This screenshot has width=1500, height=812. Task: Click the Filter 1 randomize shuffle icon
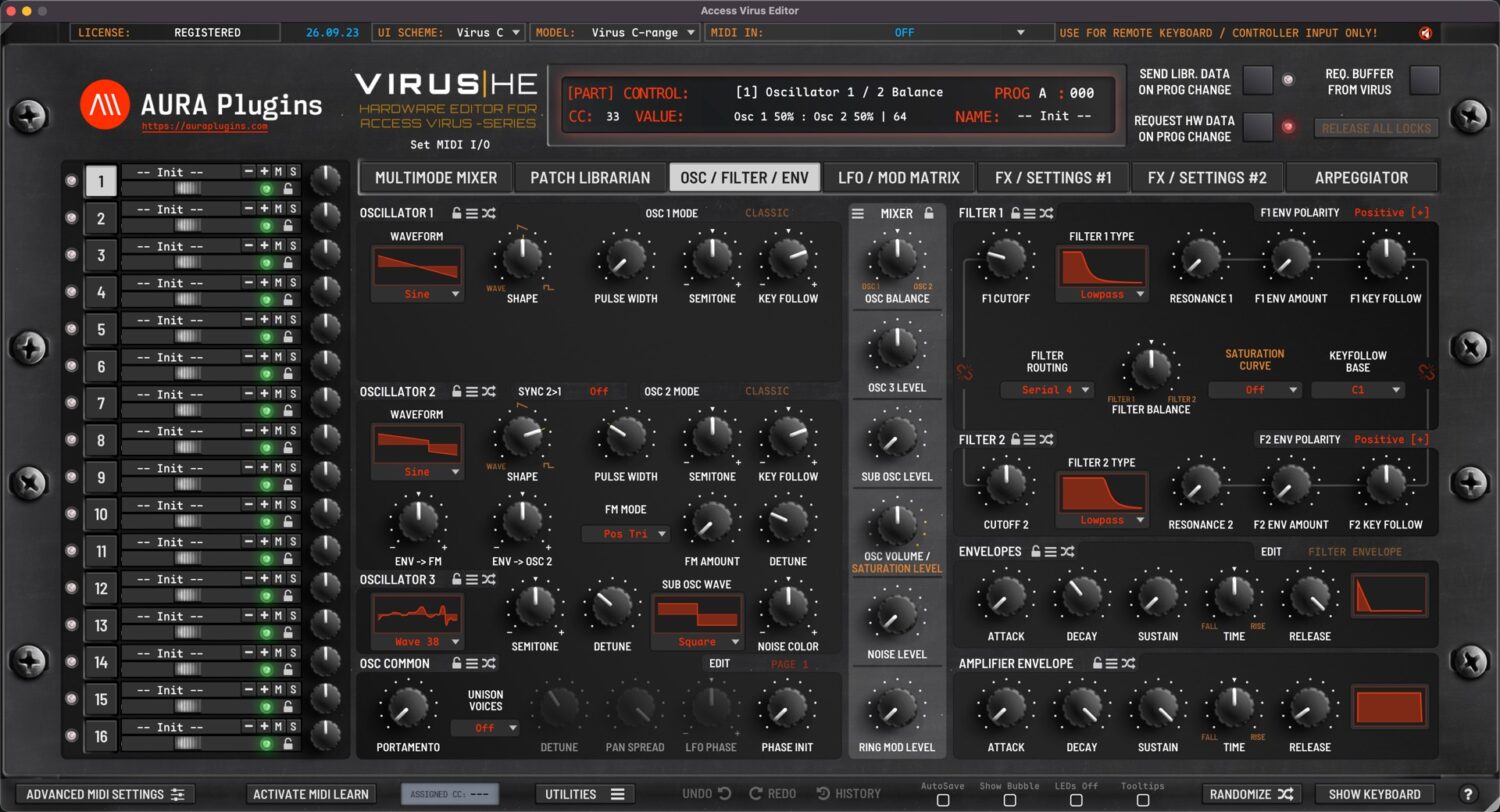(1046, 213)
